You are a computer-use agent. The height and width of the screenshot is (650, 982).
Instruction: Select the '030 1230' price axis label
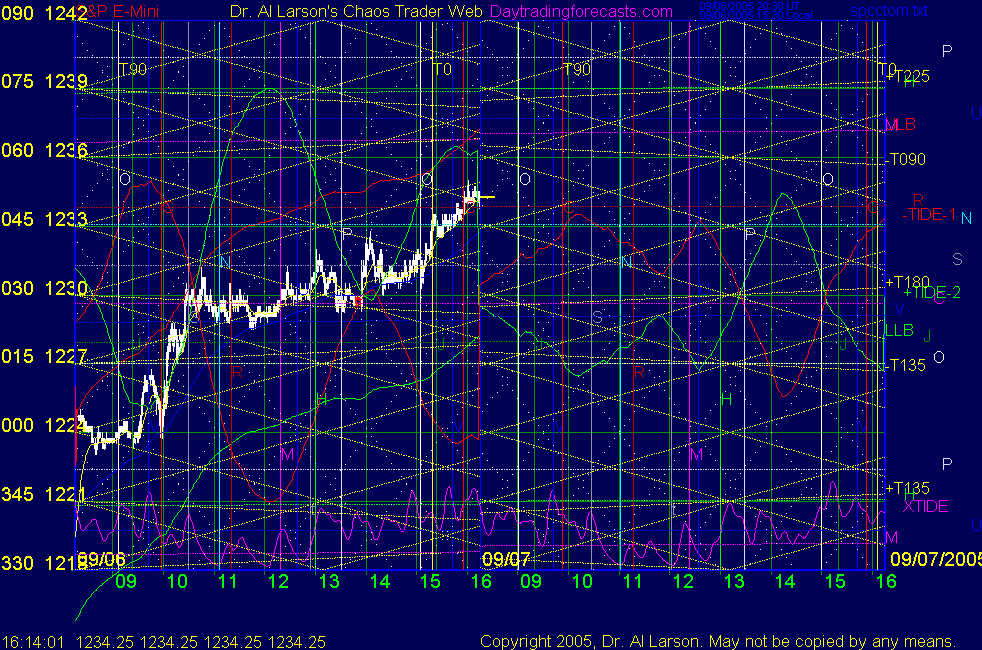(44, 288)
